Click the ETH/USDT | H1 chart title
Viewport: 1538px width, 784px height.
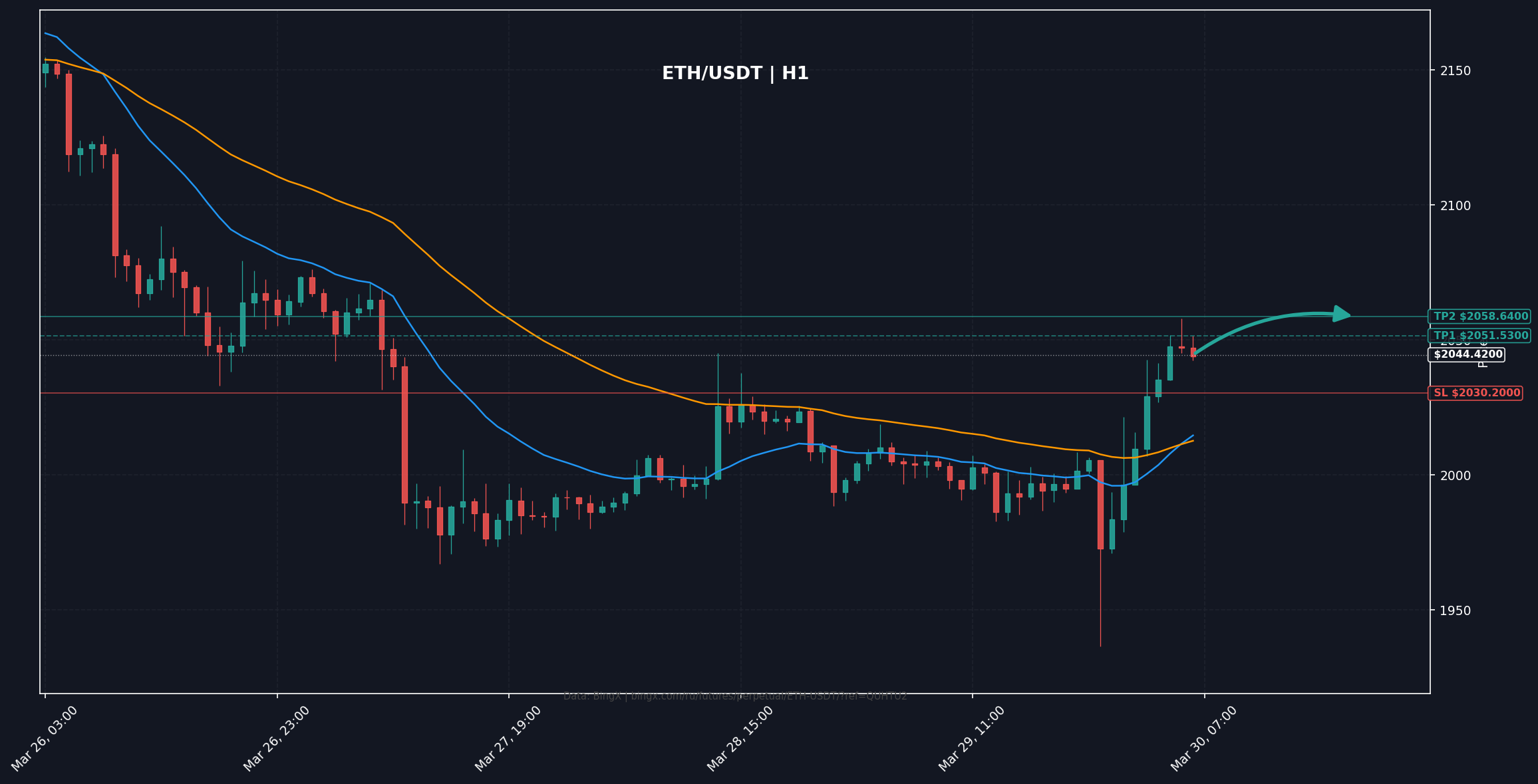pos(735,74)
